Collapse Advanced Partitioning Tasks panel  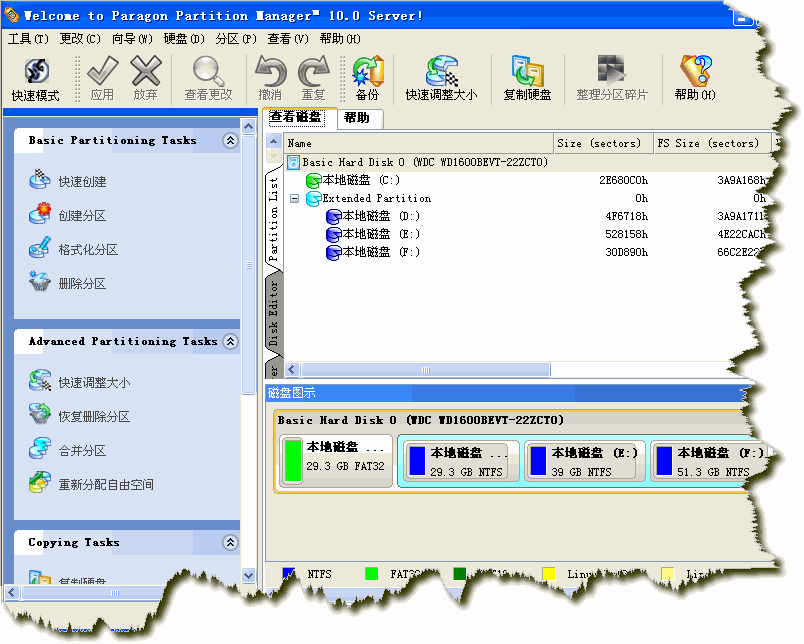pos(231,341)
